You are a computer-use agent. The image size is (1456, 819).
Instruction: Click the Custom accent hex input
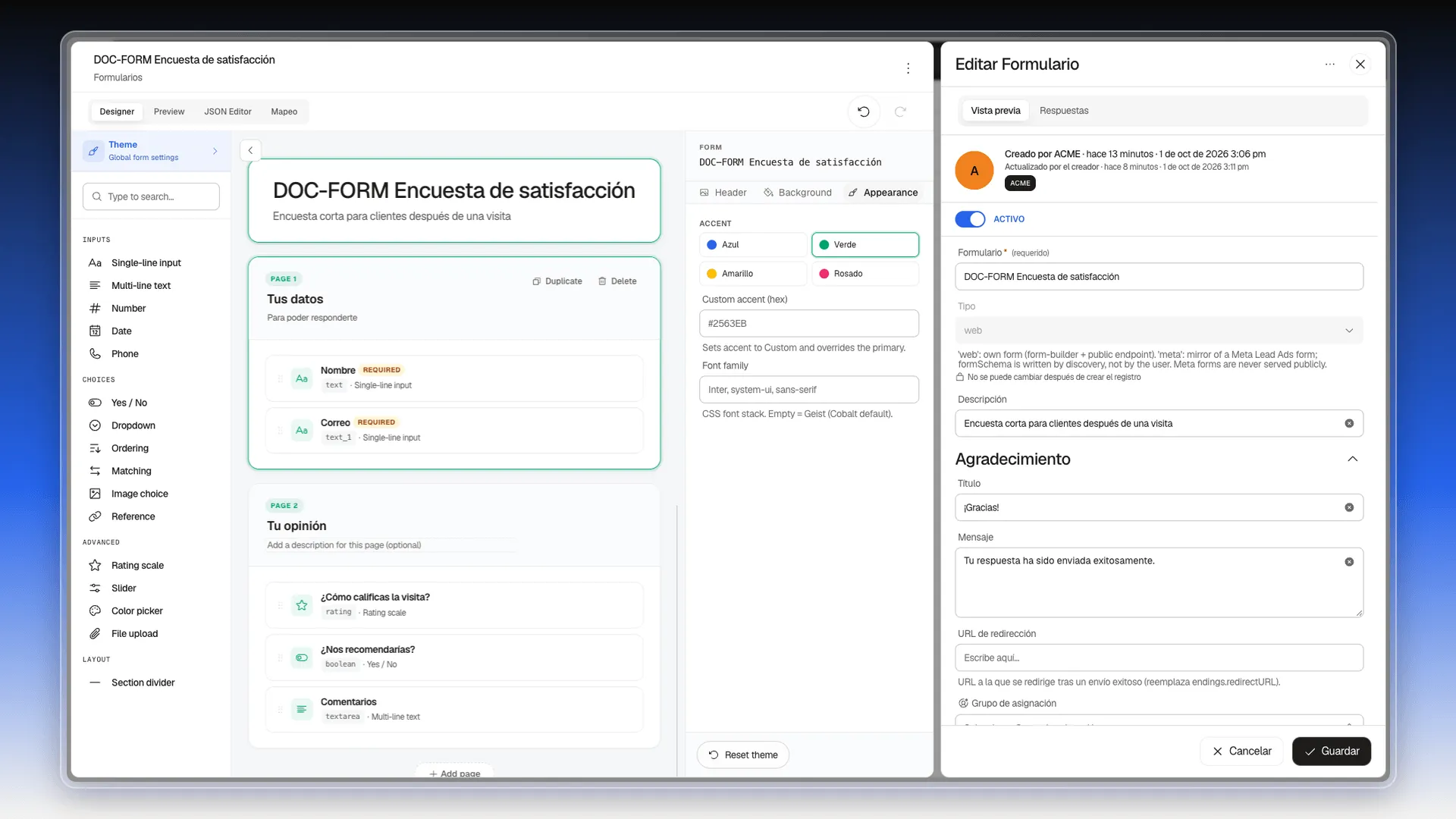pyautogui.click(x=809, y=323)
